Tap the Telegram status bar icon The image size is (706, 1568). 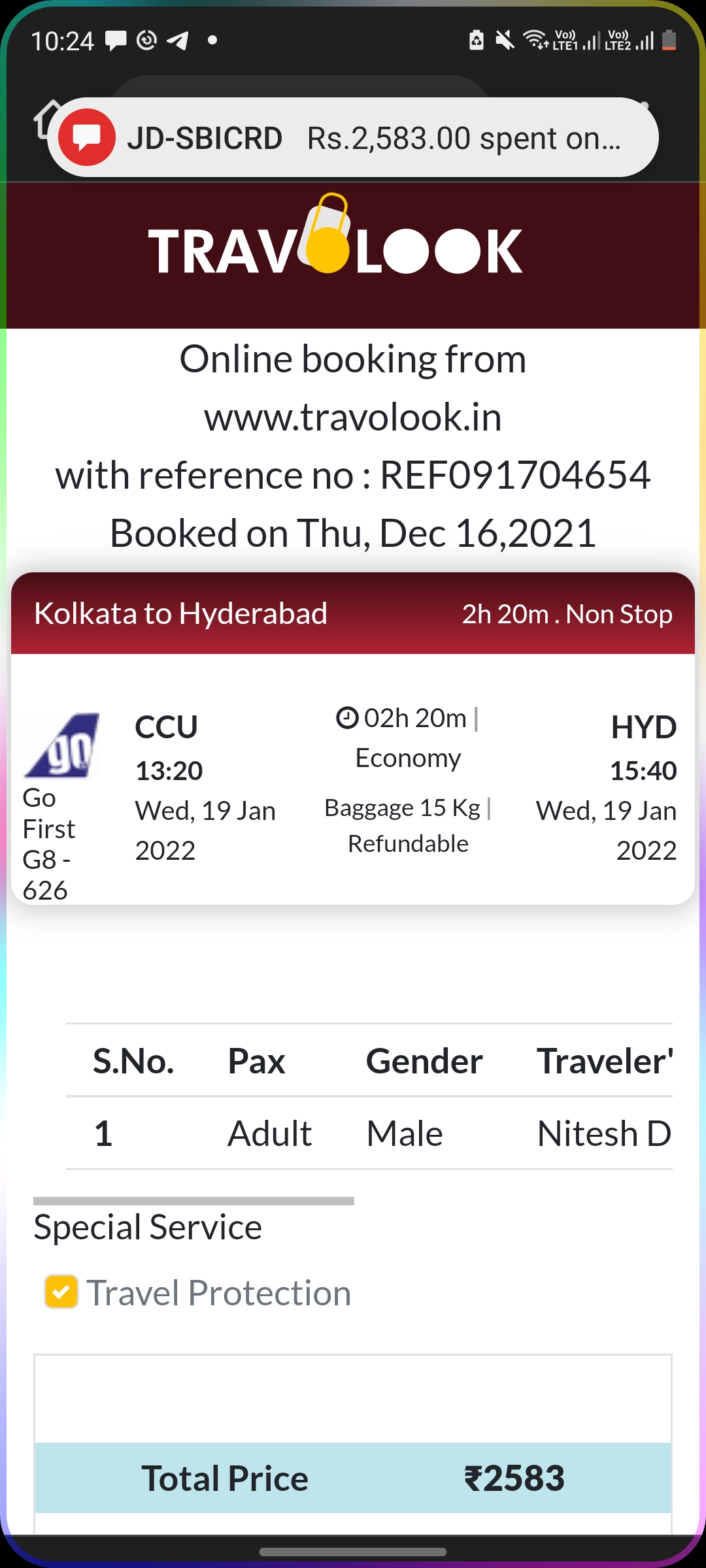178,41
